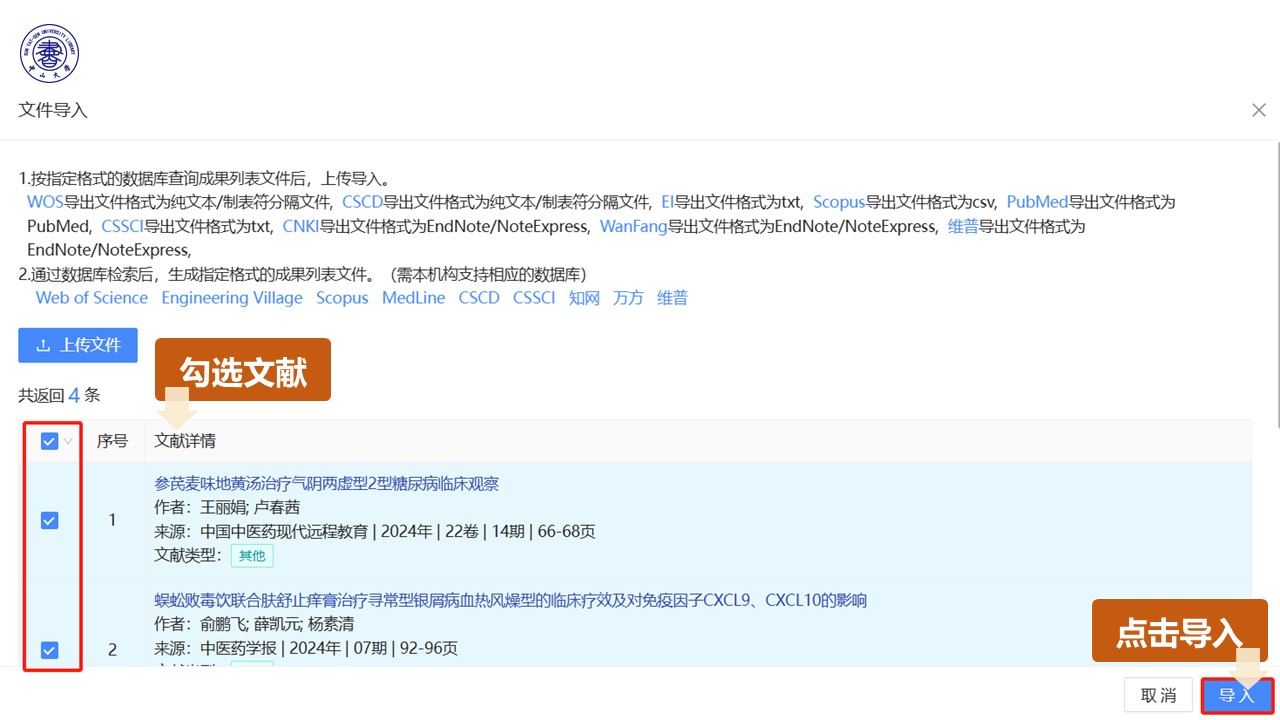Viewport: 1280px width, 720px height.
Task: Open the 蜈蚣败毒饮 article title link
Action: point(510,600)
